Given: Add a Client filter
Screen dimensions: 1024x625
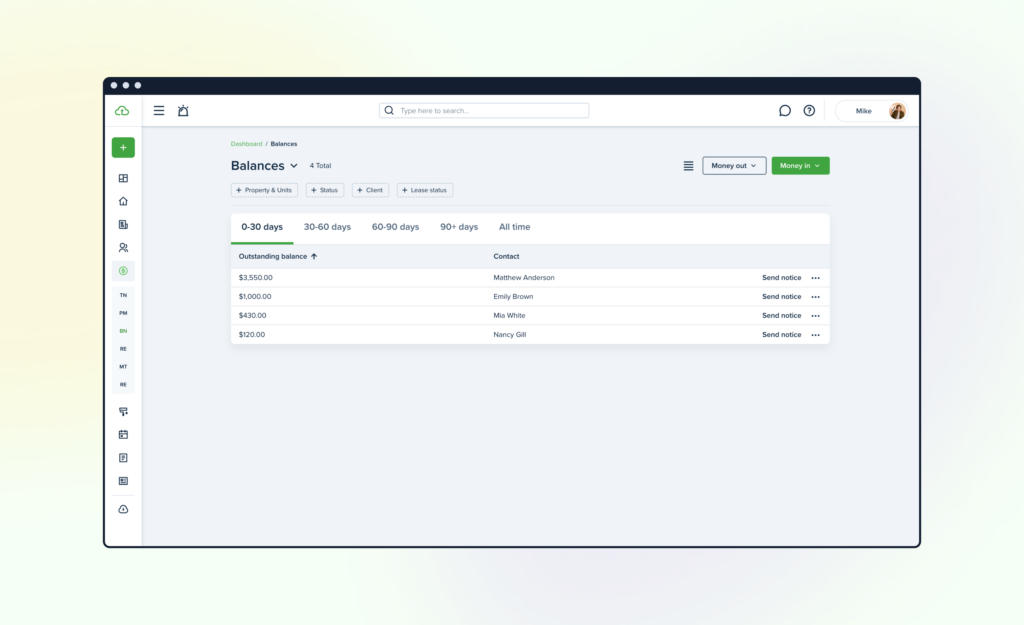Looking at the screenshot, I should (x=370, y=190).
